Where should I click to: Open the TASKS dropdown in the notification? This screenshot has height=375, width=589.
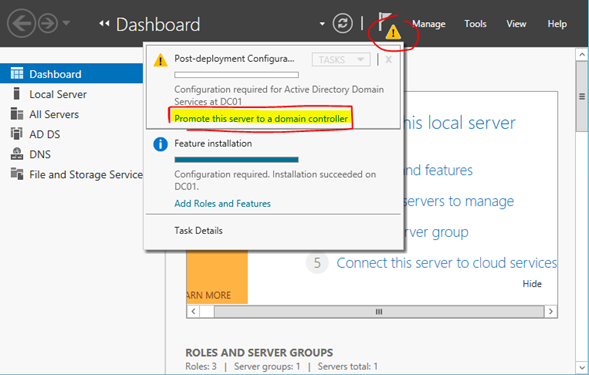[x=341, y=60]
